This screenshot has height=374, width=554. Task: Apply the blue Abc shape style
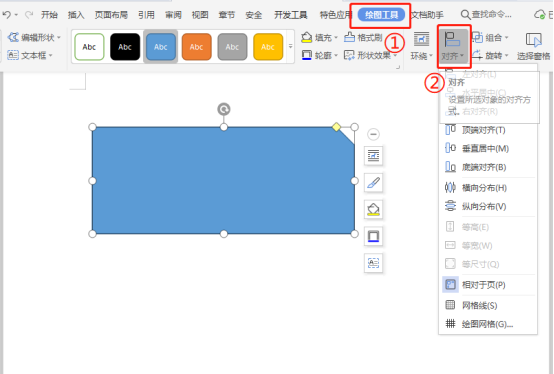pos(161,47)
